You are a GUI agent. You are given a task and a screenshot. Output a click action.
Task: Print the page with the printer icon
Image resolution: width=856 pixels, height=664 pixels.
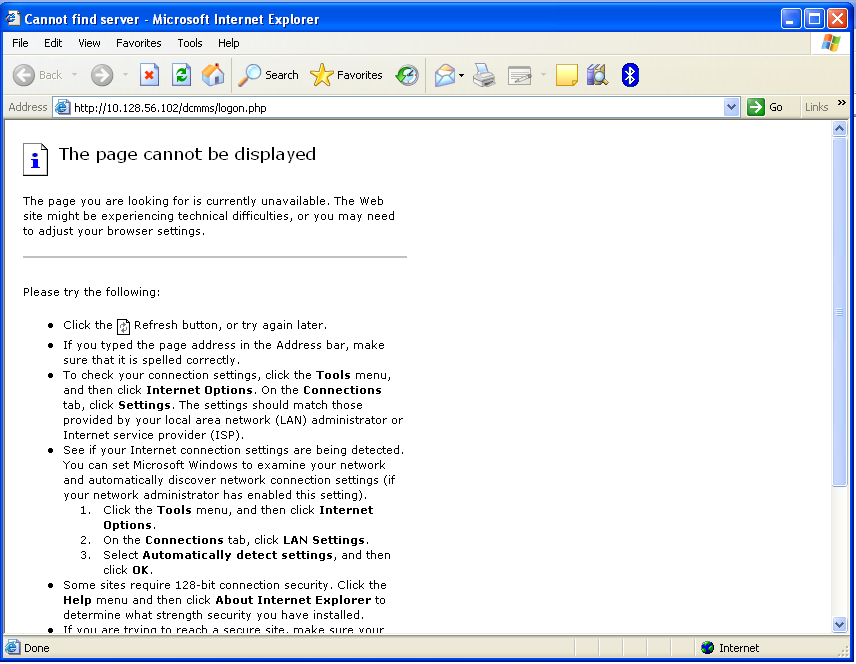point(484,75)
